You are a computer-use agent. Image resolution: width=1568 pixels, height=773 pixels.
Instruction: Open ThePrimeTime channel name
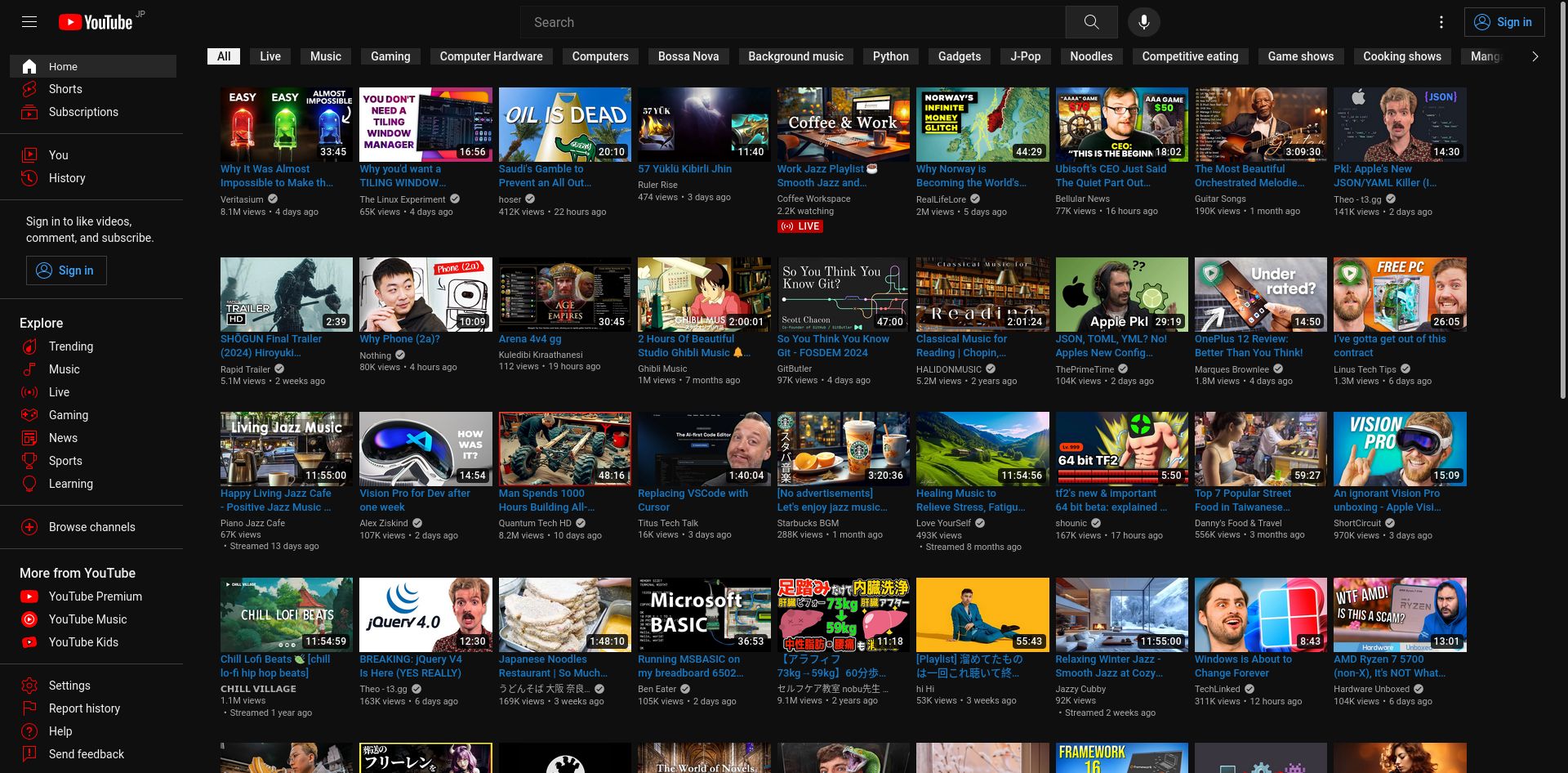click(x=1085, y=369)
